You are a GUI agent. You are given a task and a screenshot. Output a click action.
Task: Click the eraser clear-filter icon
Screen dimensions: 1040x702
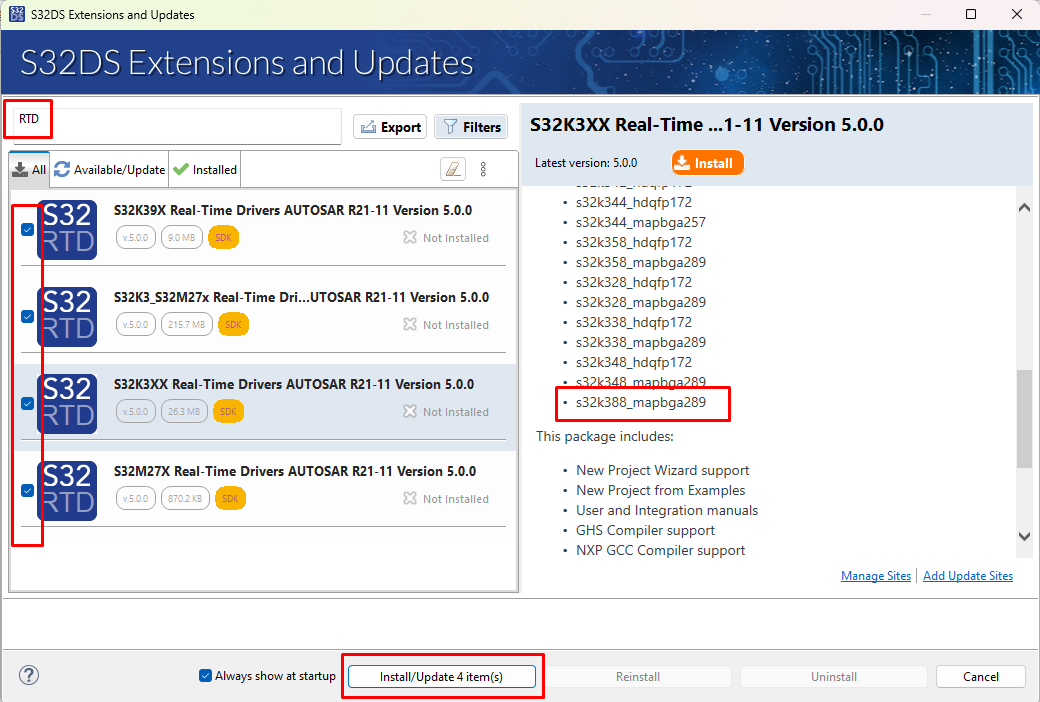[x=453, y=169]
